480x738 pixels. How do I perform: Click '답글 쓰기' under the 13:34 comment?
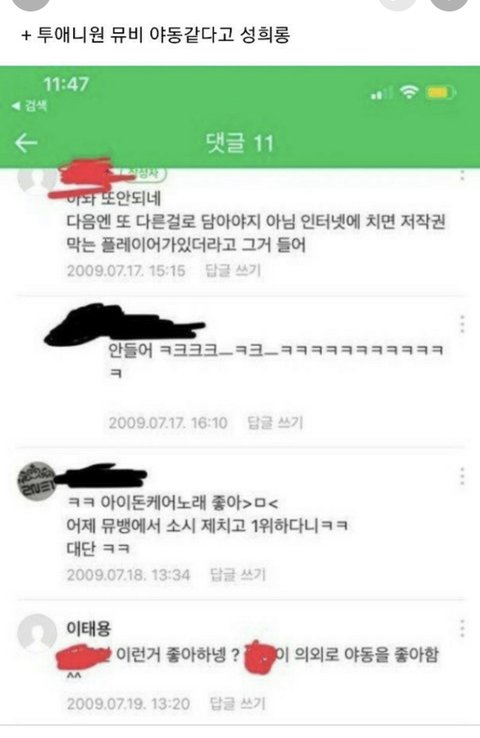tap(238, 575)
